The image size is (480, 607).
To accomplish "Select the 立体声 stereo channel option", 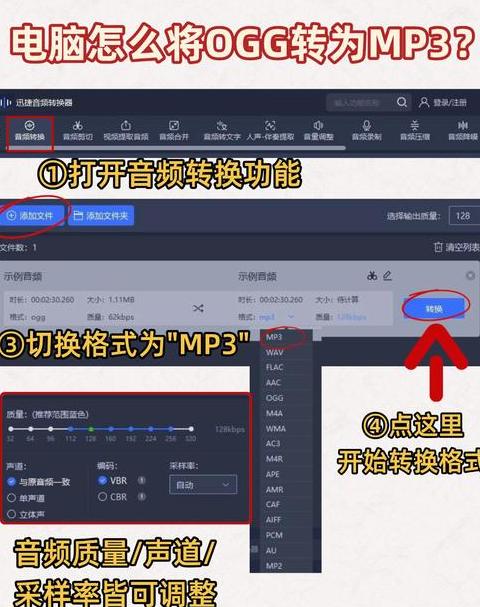I will [x=26, y=514].
